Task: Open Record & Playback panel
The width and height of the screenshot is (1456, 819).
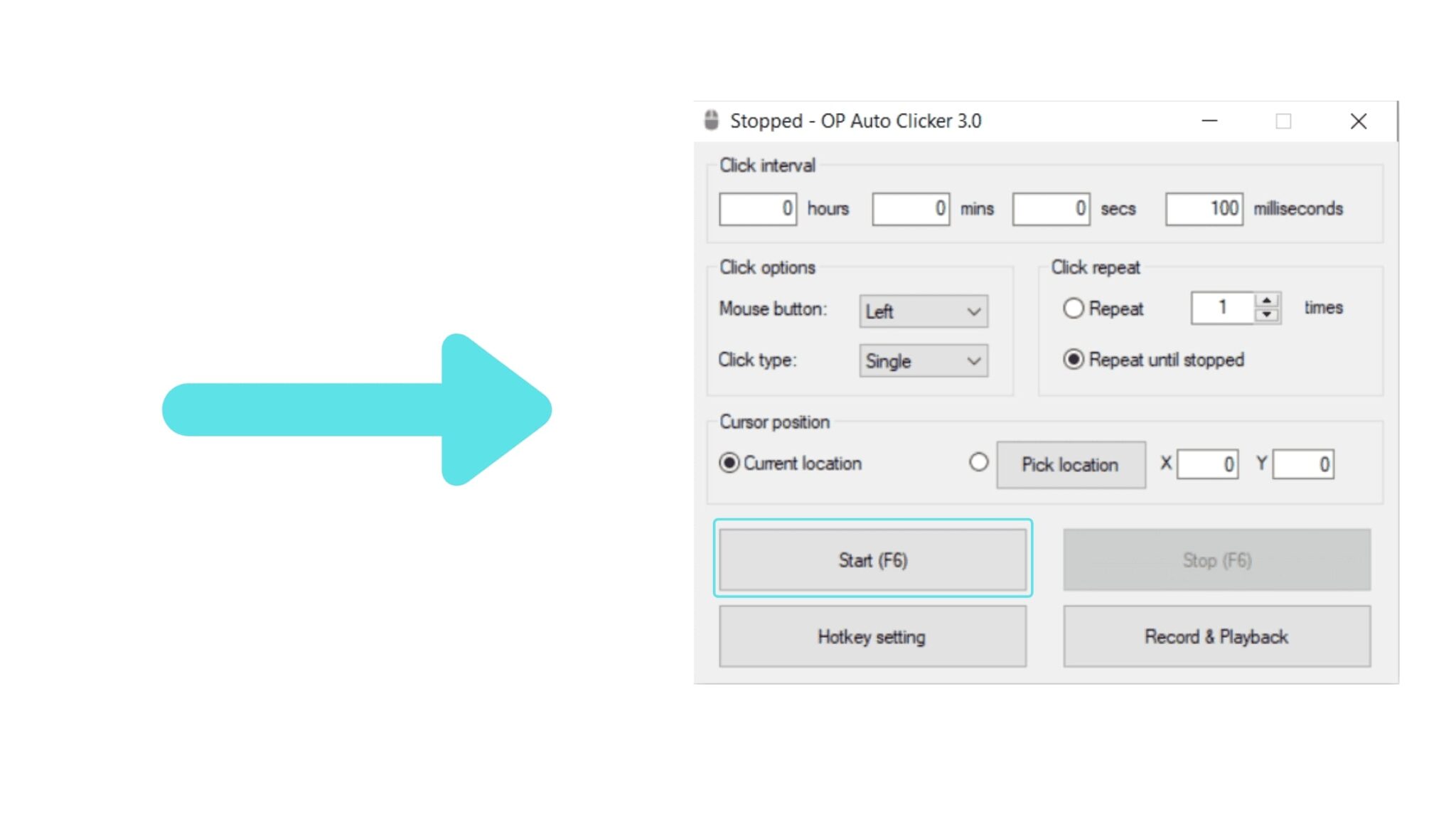Action: tap(1216, 637)
